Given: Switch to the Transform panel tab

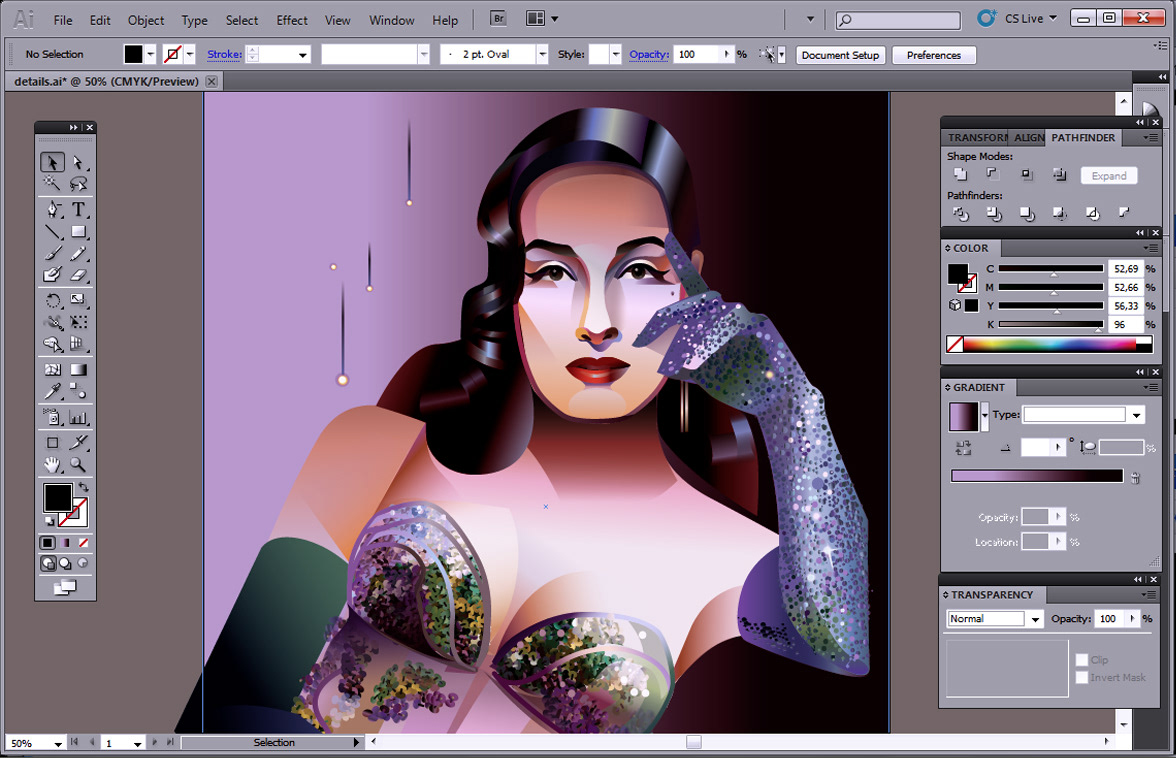Looking at the screenshot, I should click(976, 138).
